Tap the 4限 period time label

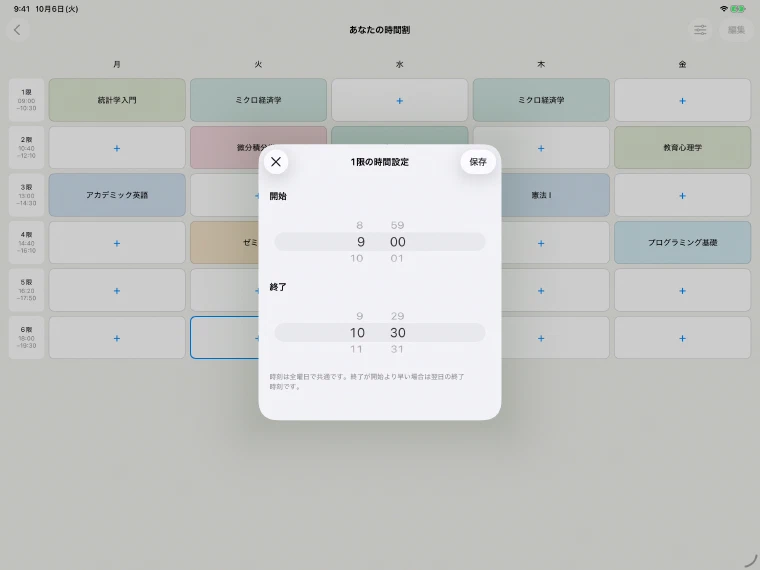26,243
